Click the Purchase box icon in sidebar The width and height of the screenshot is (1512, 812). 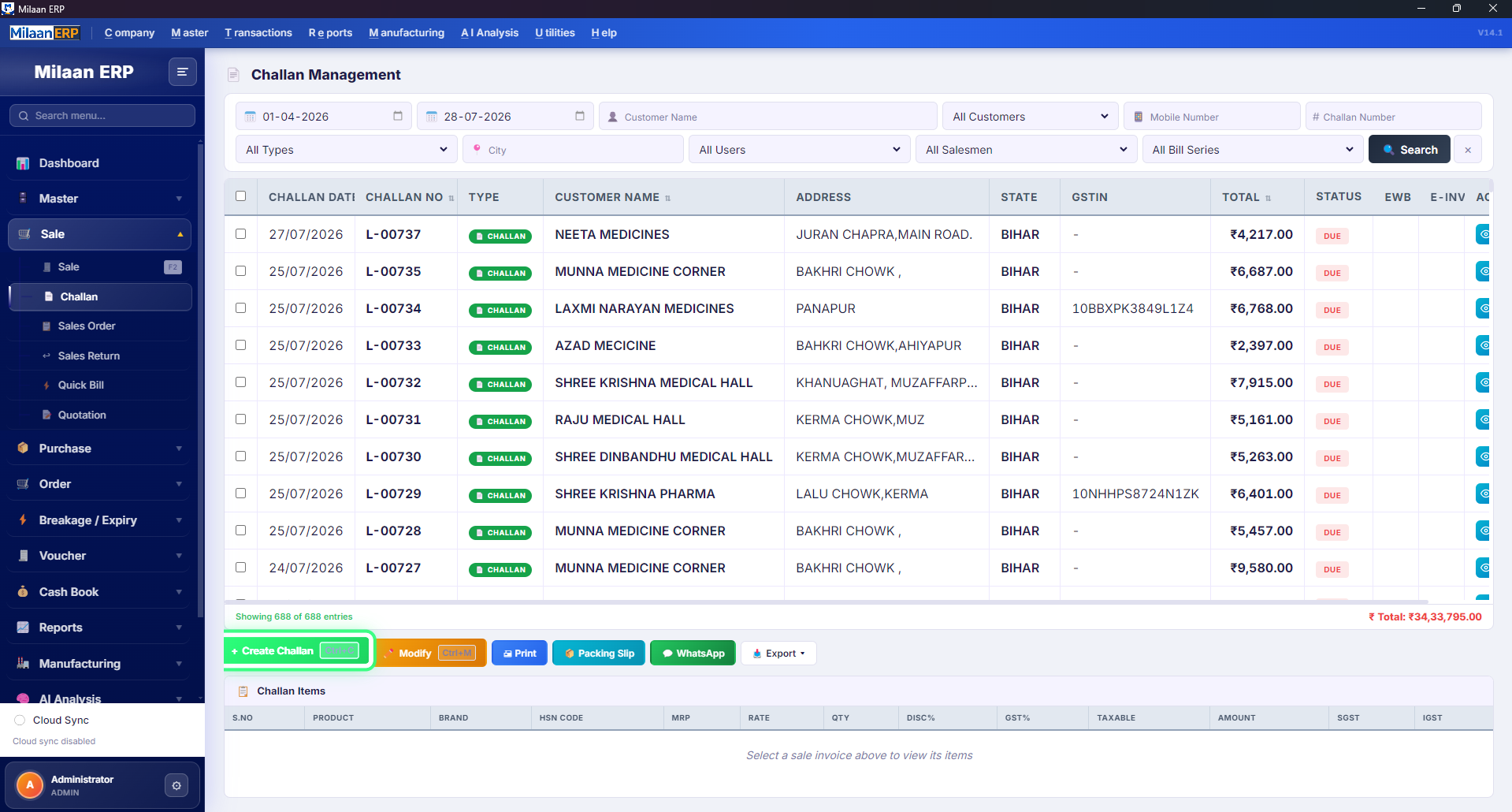(23, 449)
